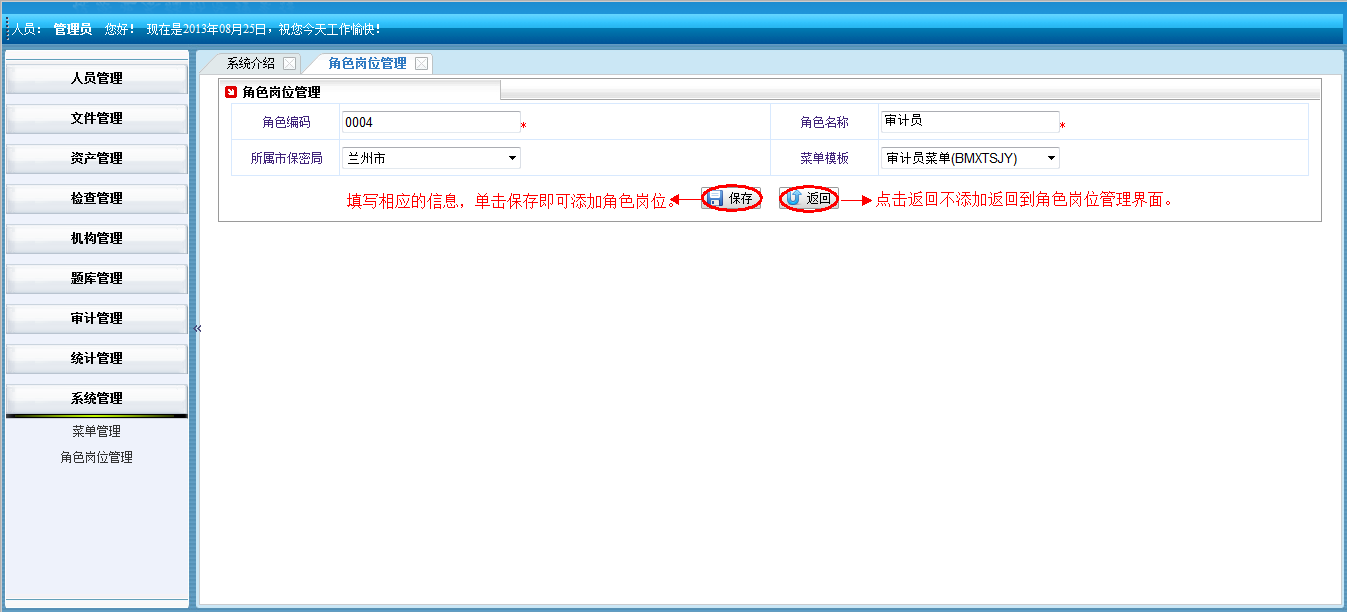Open the 角色岗位管理 submenu link
This screenshot has height=612, width=1347.
coord(96,458)
